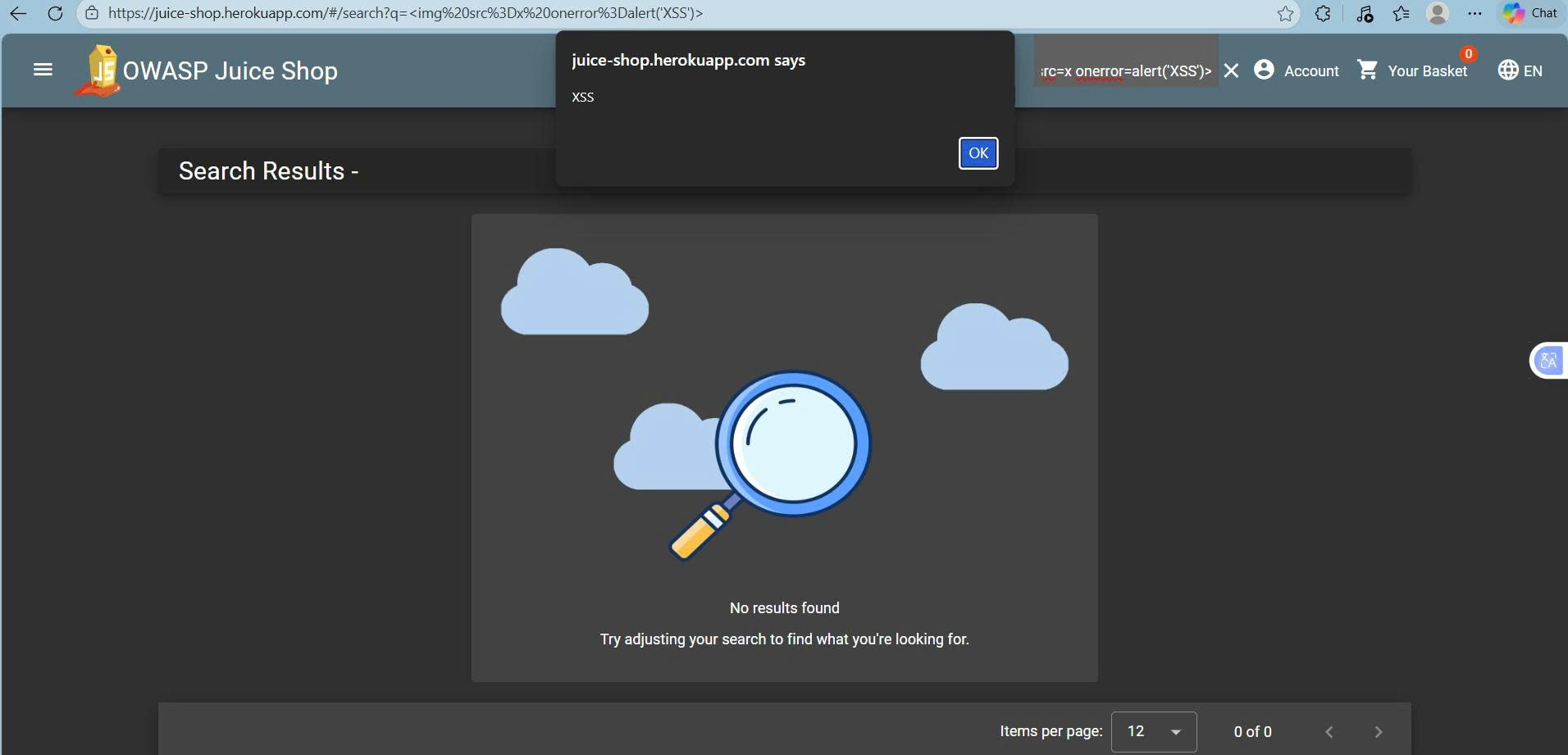This screenshot has height=755, width=1568.
Task: Reload the page
Action: coord(55,13)
